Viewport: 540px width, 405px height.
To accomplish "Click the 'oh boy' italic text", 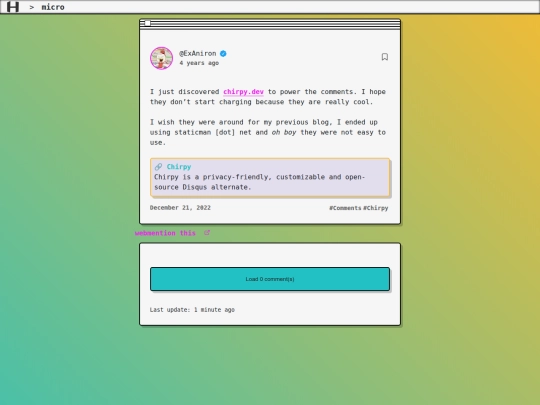I will click(284, 132).
